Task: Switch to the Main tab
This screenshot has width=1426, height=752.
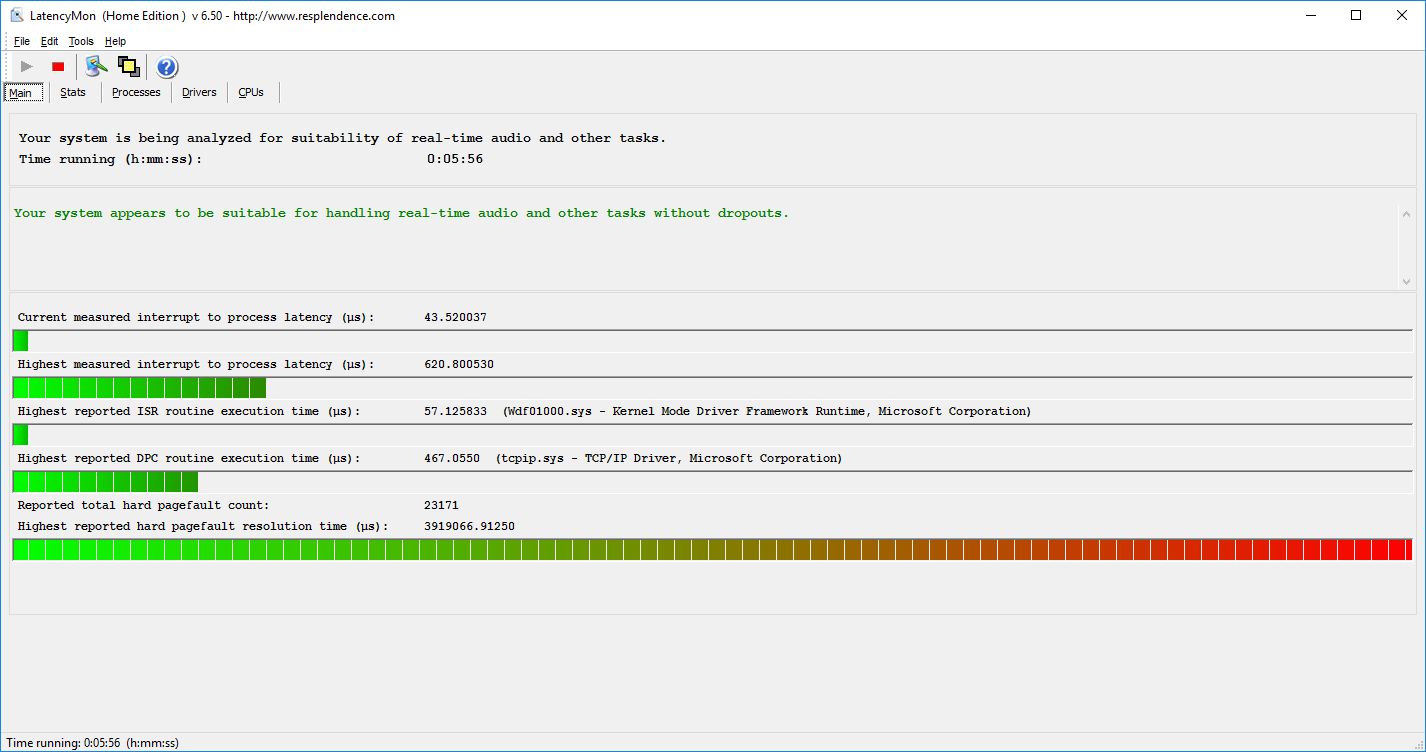Action: 22,93
